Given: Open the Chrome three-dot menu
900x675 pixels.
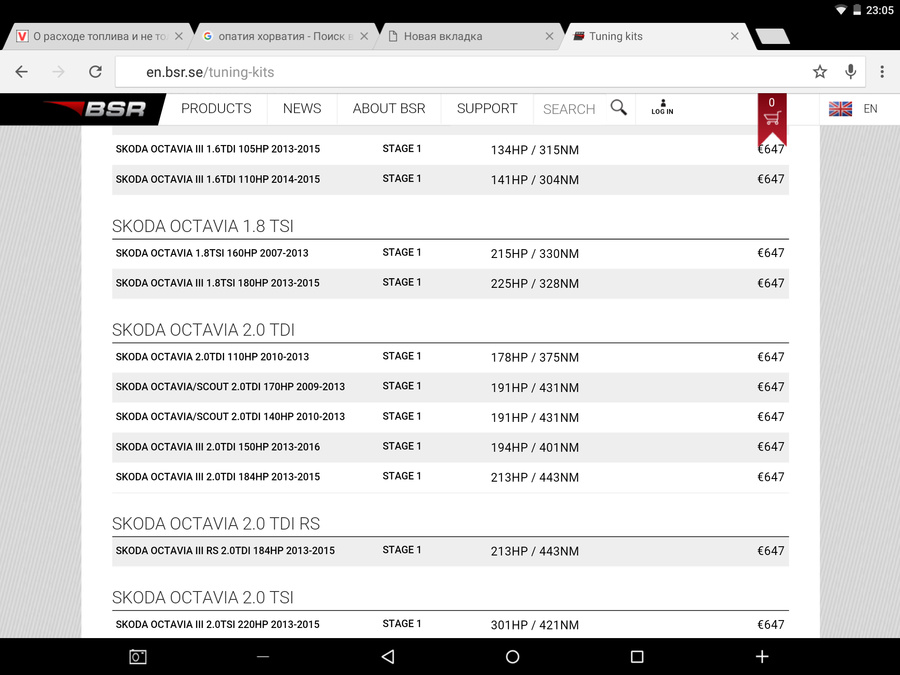Looking at the screenshot, I should pos(882,72).
